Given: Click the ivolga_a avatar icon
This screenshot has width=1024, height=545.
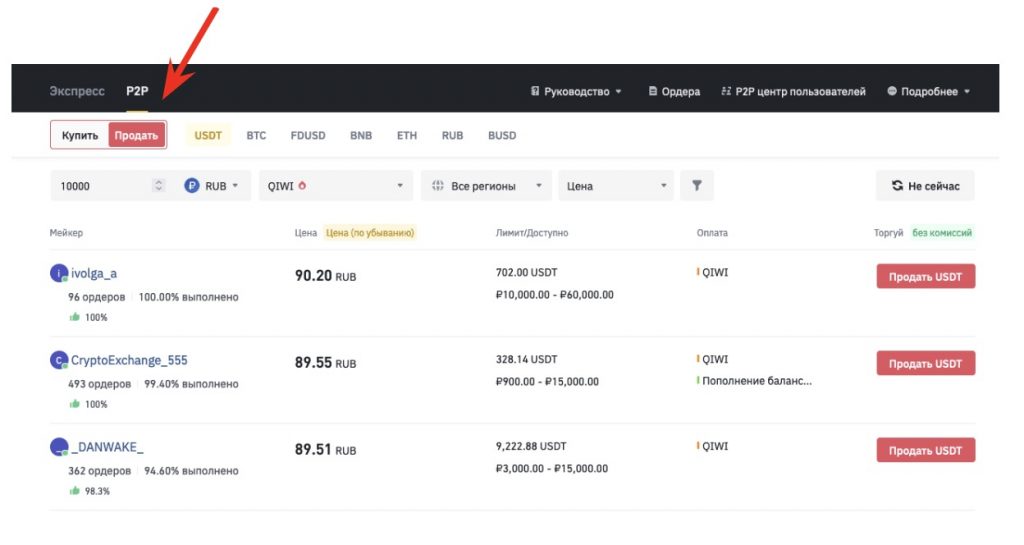Looking at the screenshot, I should click(59, 273).
